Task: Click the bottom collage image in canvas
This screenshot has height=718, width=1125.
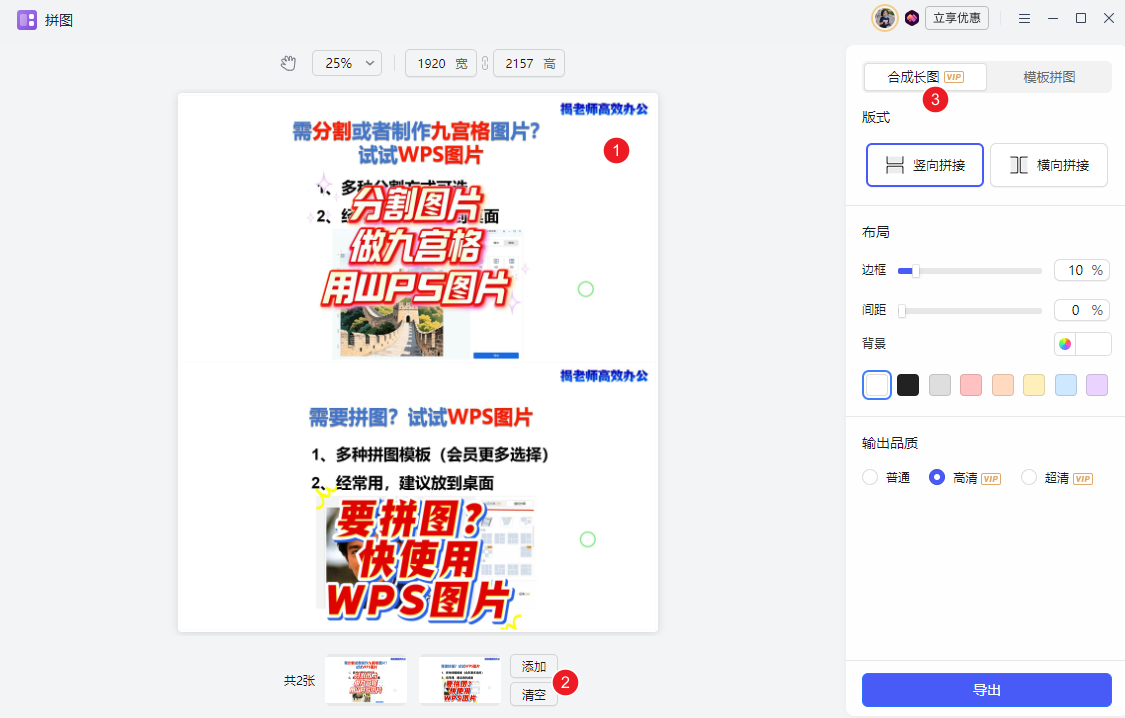Action: [x=418, y=497]
